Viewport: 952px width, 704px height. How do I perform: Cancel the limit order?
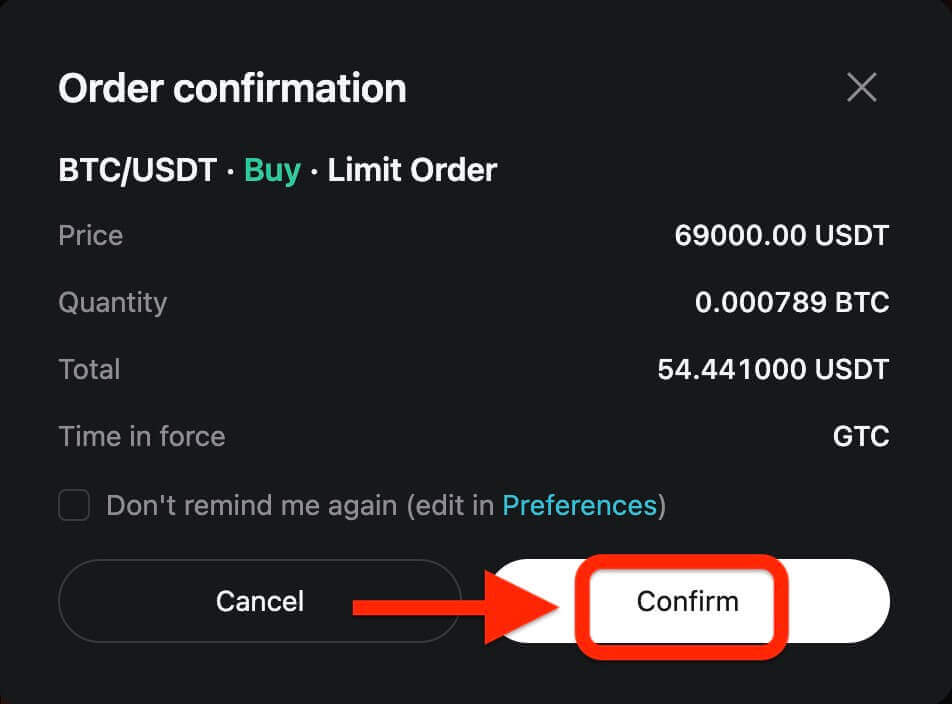(260, 601)
